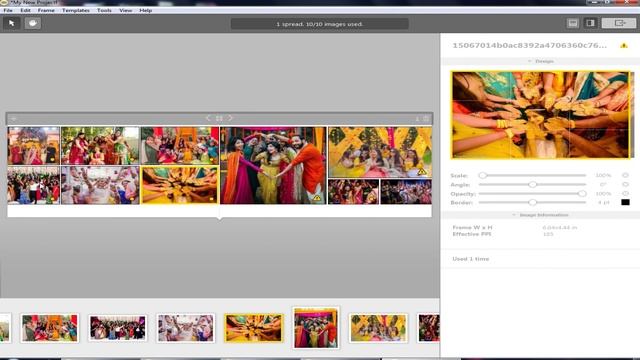Collapse the Image Information section
This screenshot has width=640, height=360.
pos(540,215)
